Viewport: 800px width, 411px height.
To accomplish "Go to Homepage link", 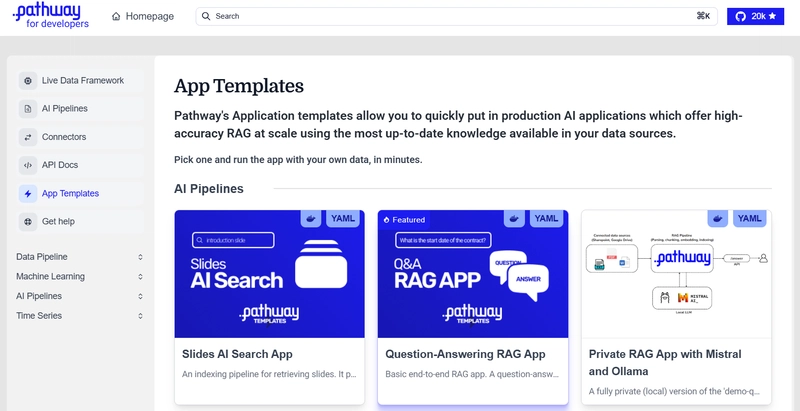I will [x=143, y=16].
